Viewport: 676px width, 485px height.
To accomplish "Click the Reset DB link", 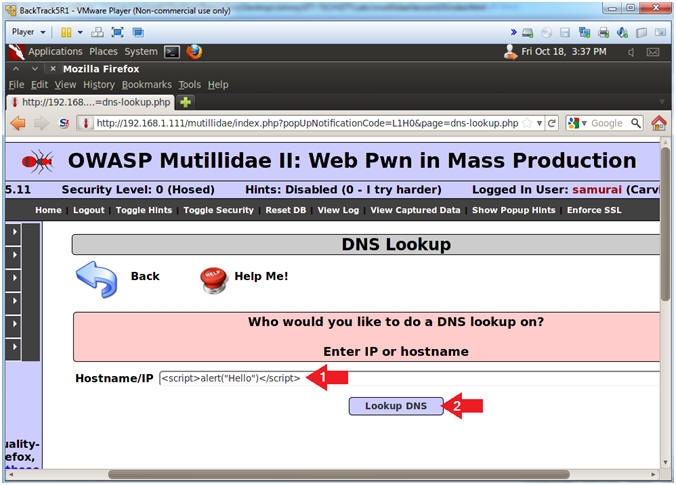I will pyautogui.click(x=286, y=210).
